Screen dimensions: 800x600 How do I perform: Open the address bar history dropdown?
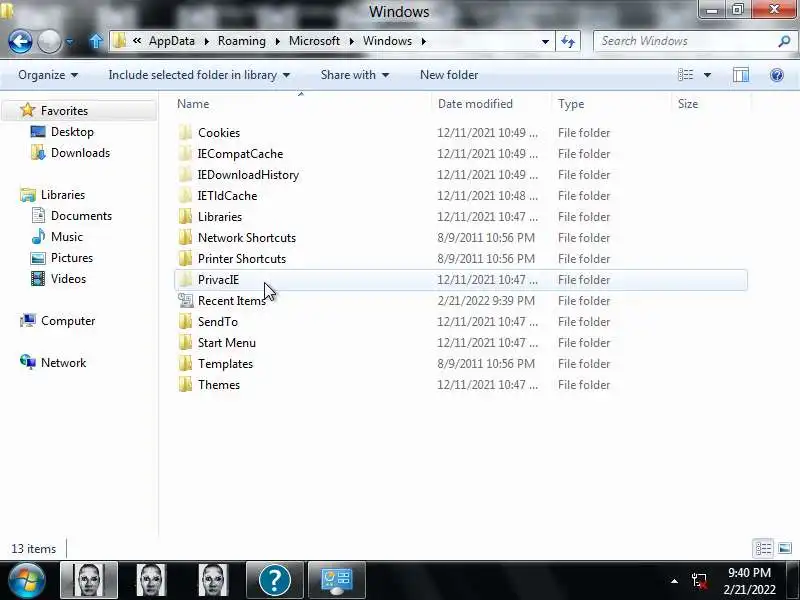(545, 41)
